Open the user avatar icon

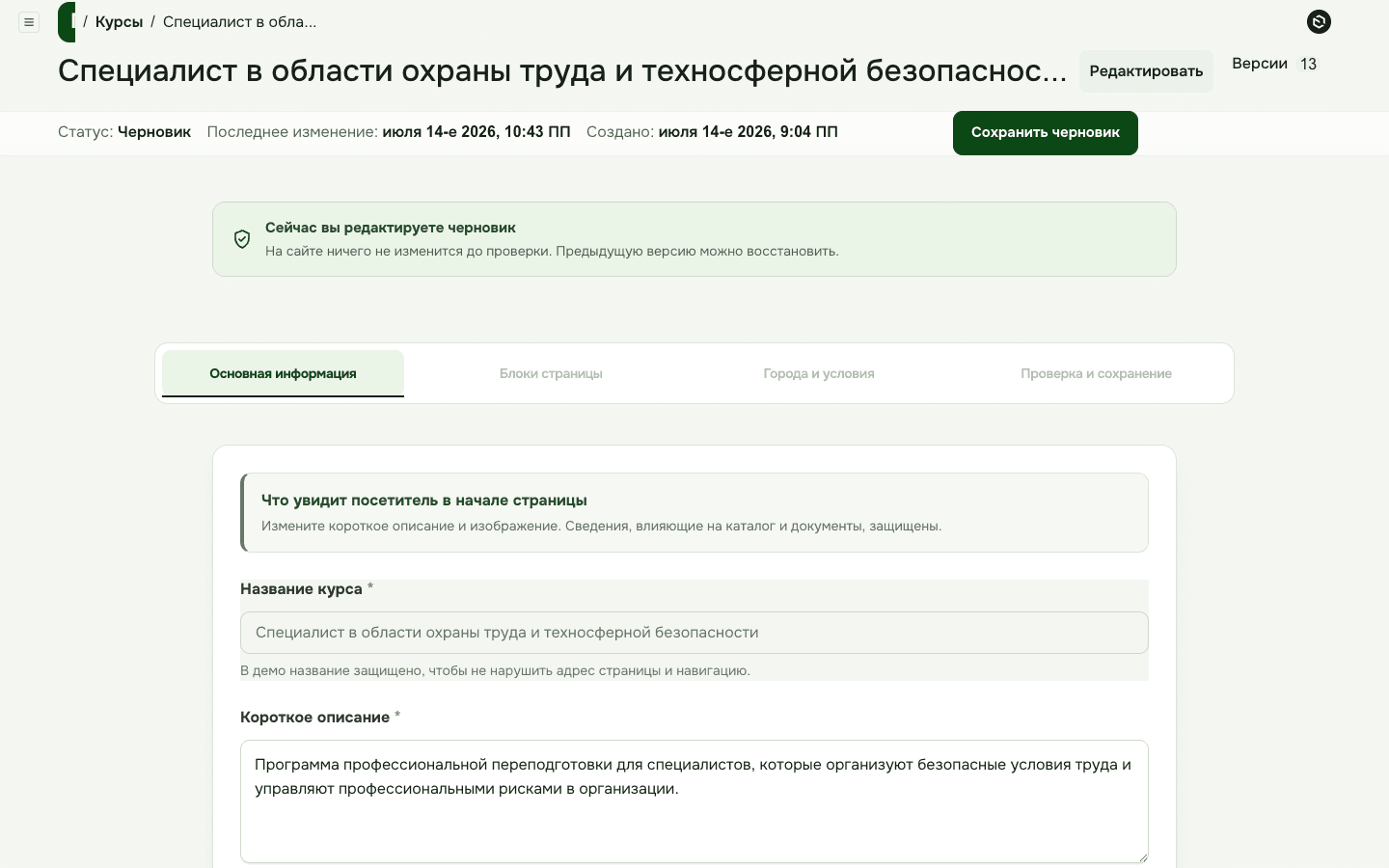[1319, 21]
